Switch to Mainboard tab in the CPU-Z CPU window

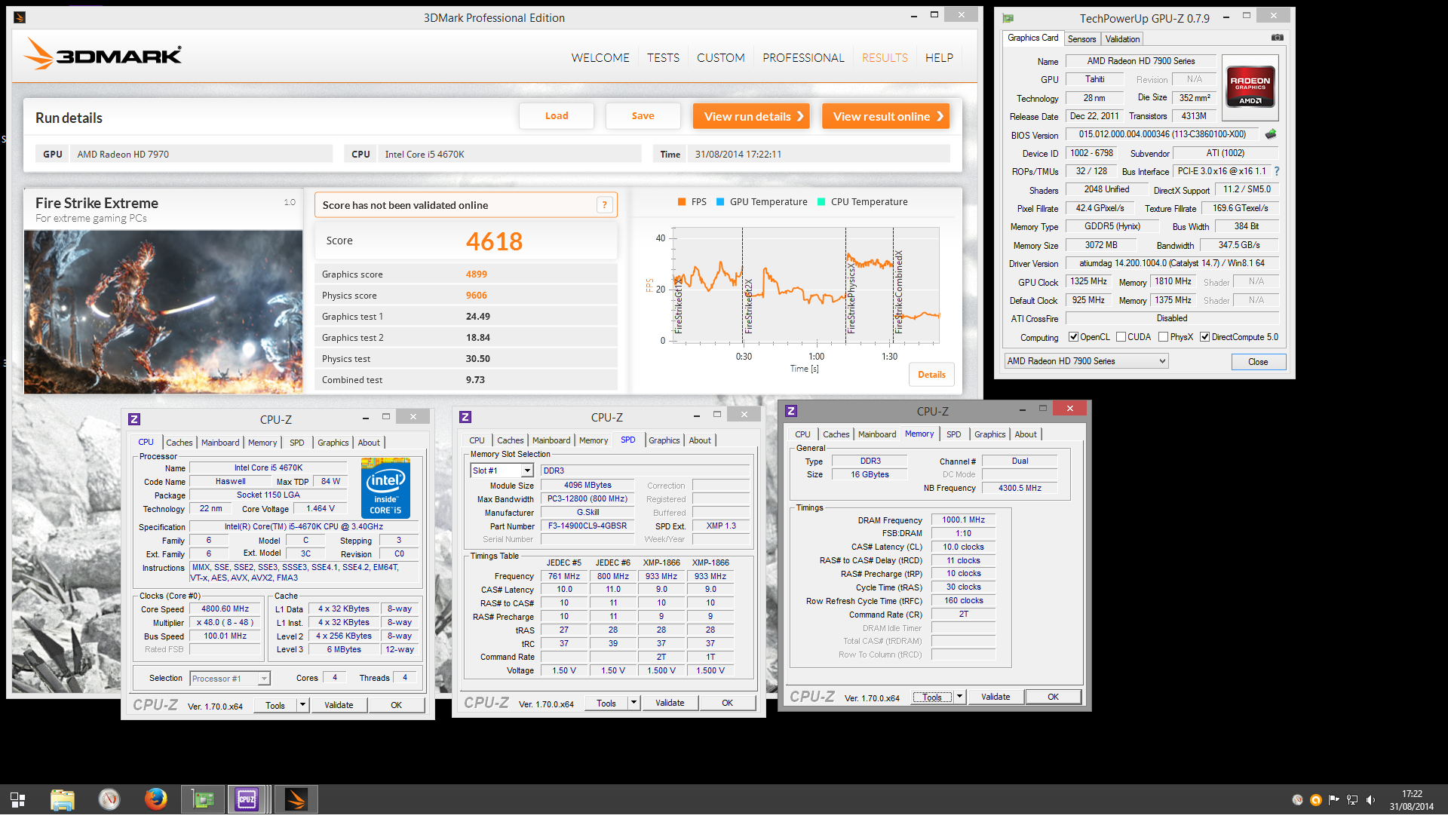coord(220,443)
